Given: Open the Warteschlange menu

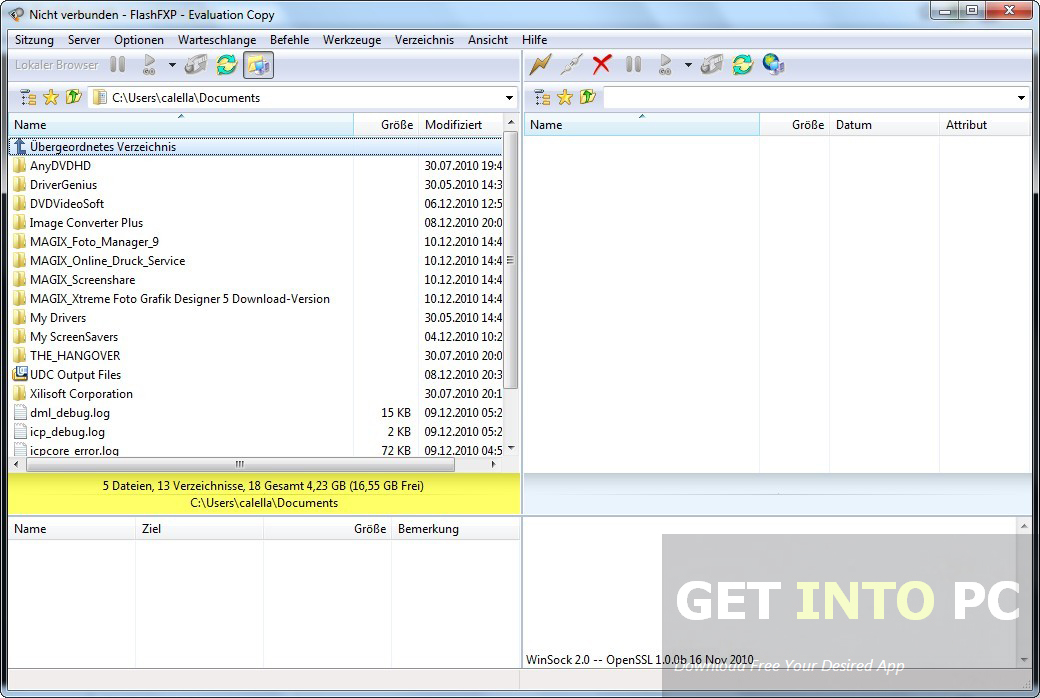Looking at the screenshot, I should 217,40.
